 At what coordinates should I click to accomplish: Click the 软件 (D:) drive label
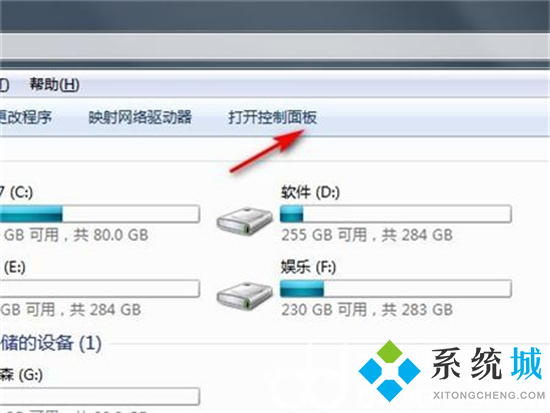coord(310,192)
